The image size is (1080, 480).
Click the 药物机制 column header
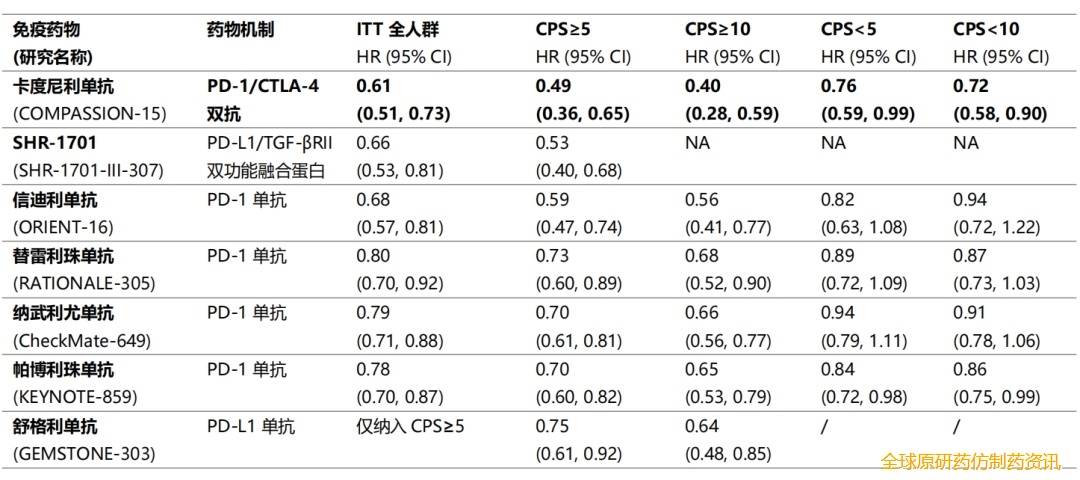[x=241, y=29]
